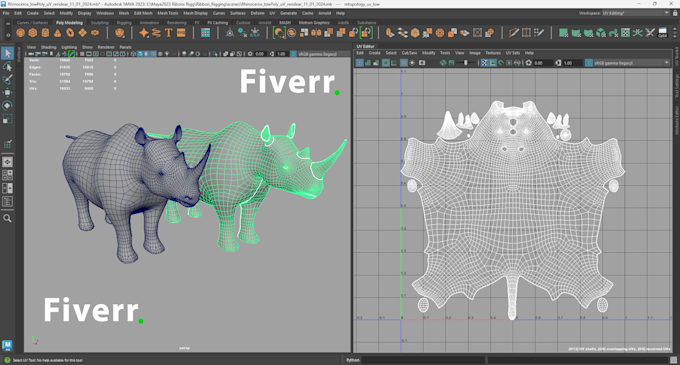Open the Cut/Sew menu in UV Editor
This screenshot has height=365, width=680.
pyautogui.click(x=409, y=53)
